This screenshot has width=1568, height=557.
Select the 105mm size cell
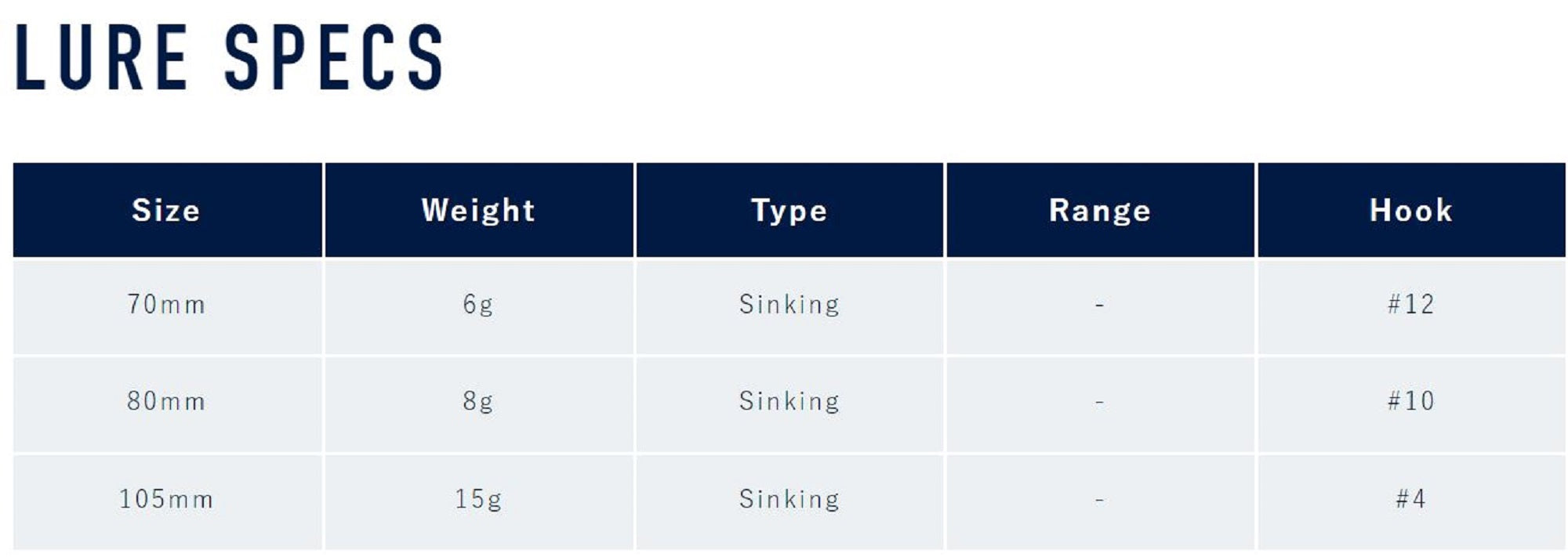[x=166, y=499]
